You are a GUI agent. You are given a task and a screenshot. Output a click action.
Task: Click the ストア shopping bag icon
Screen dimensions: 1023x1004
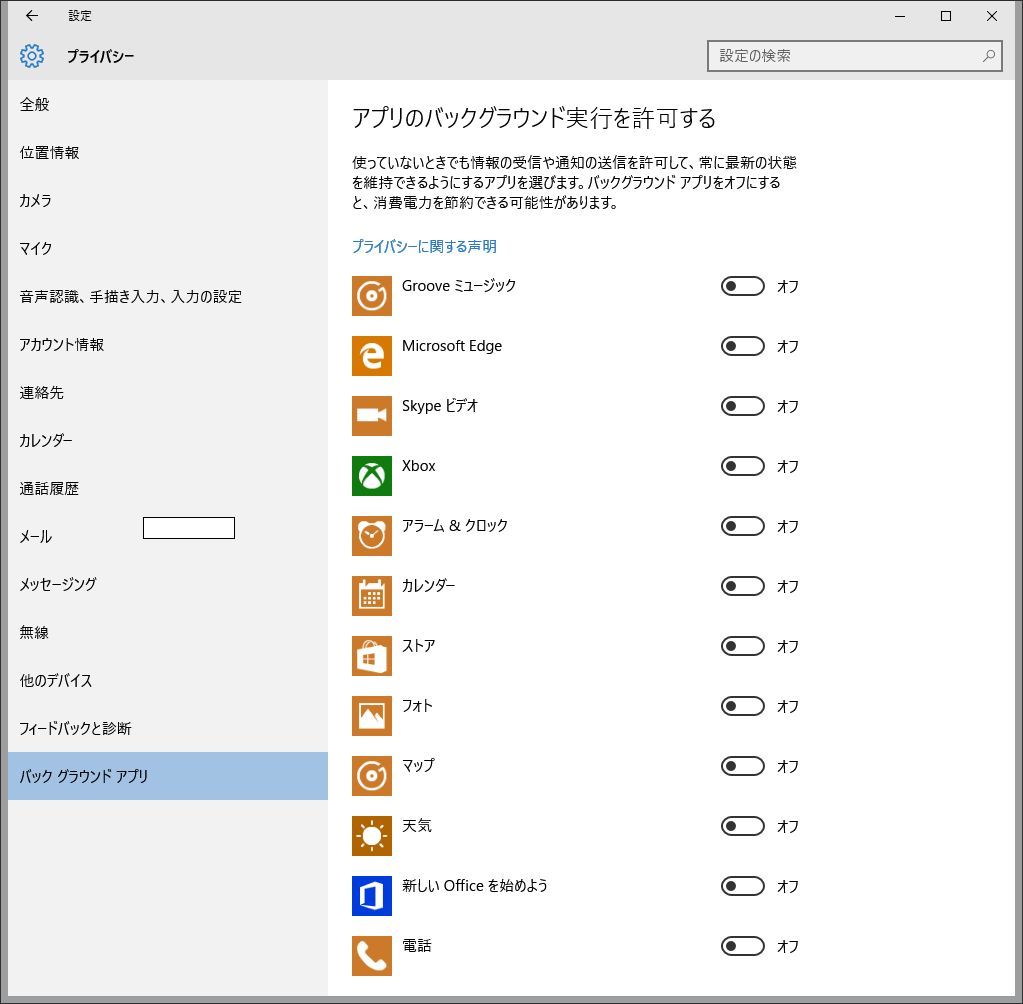coord(372,656)
